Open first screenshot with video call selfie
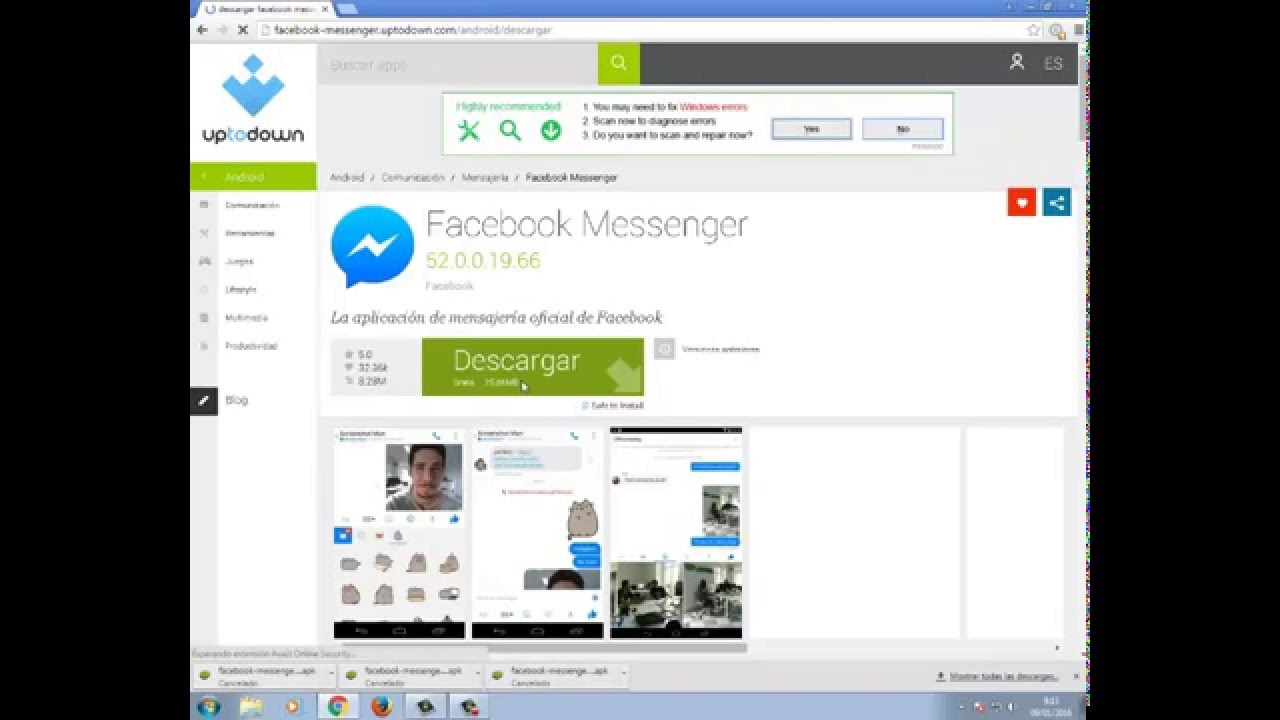The width and height of the screenshot is (1280, 720). pyautogui.click(x=399, y=533)
